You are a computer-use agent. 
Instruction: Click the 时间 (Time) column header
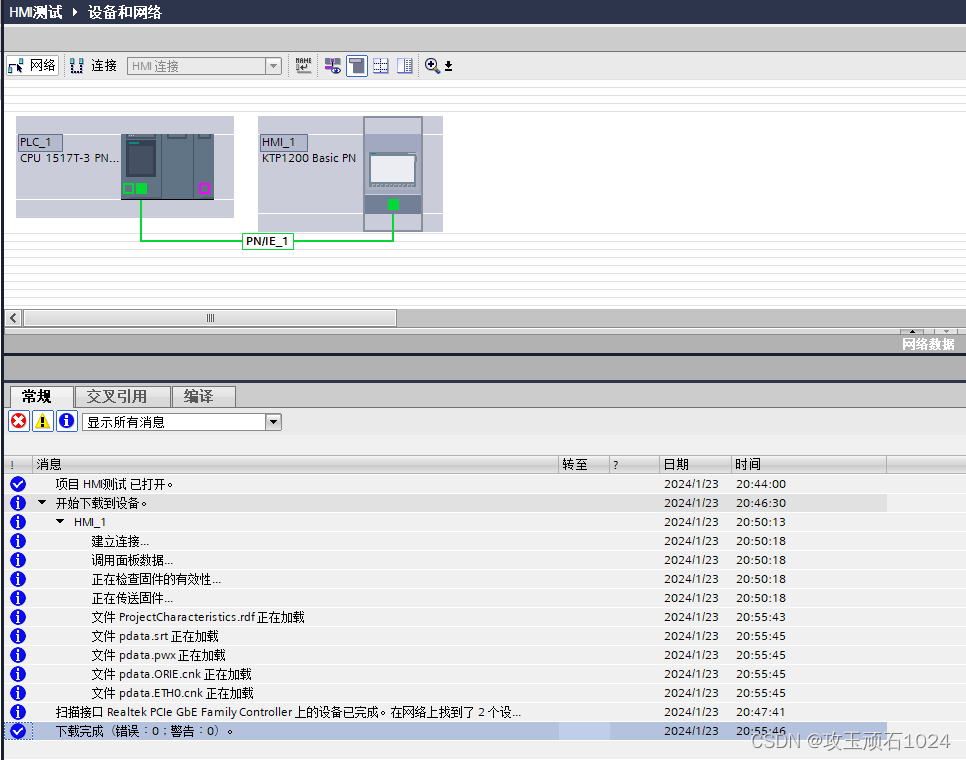click(x=809, y=464)
